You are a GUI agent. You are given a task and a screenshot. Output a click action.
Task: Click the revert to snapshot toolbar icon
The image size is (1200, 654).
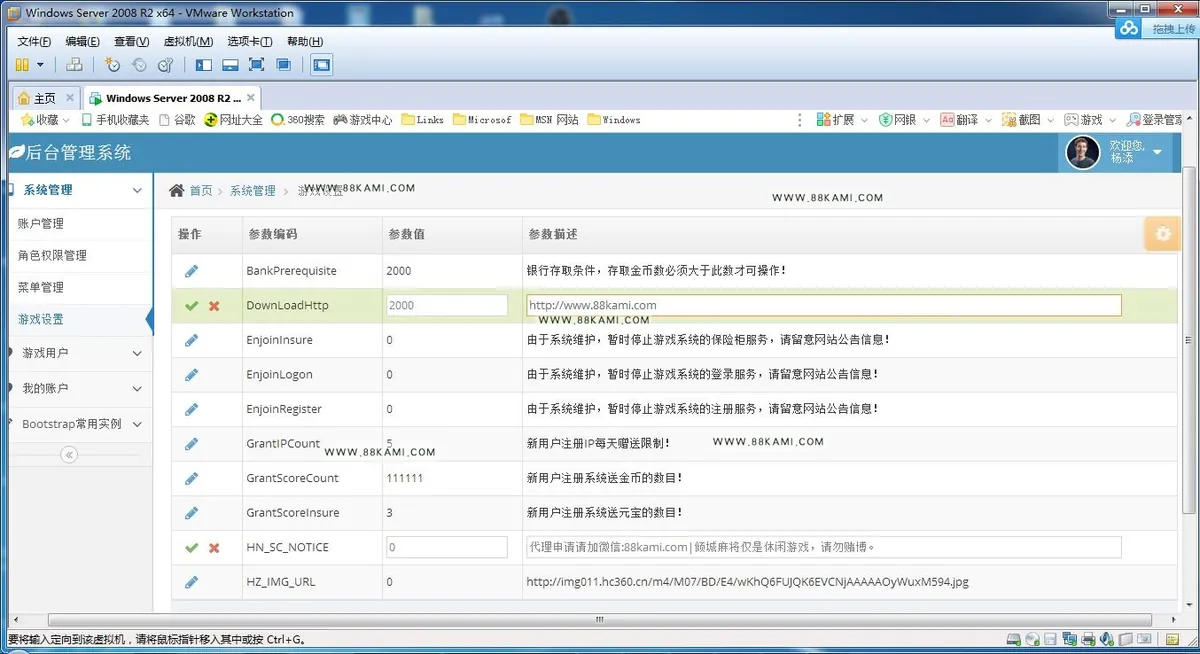click(139, 65)
